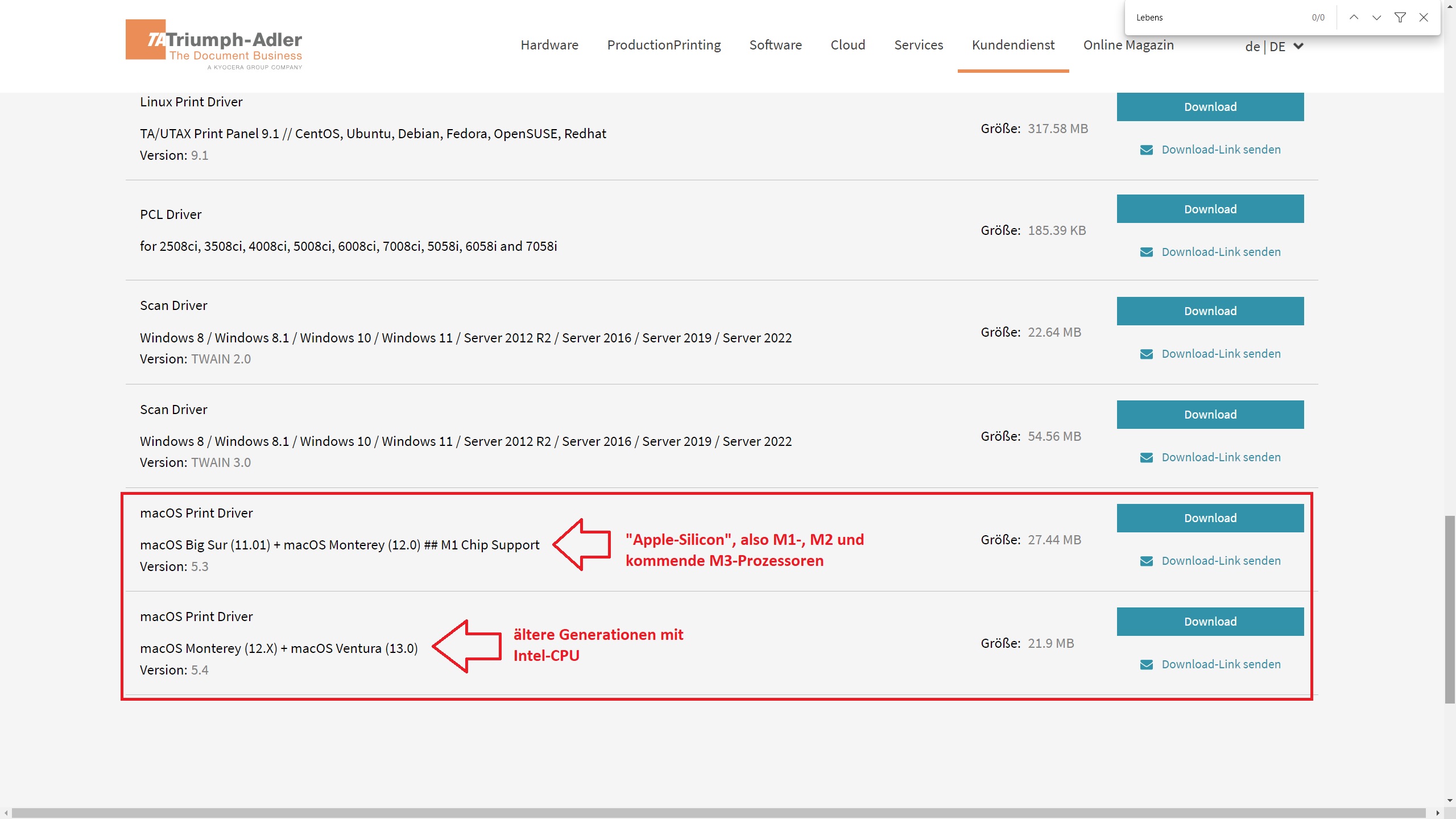Send download link for TWAIN 2.0 driver
The image size is (1456, 819).
point(1221,354)
